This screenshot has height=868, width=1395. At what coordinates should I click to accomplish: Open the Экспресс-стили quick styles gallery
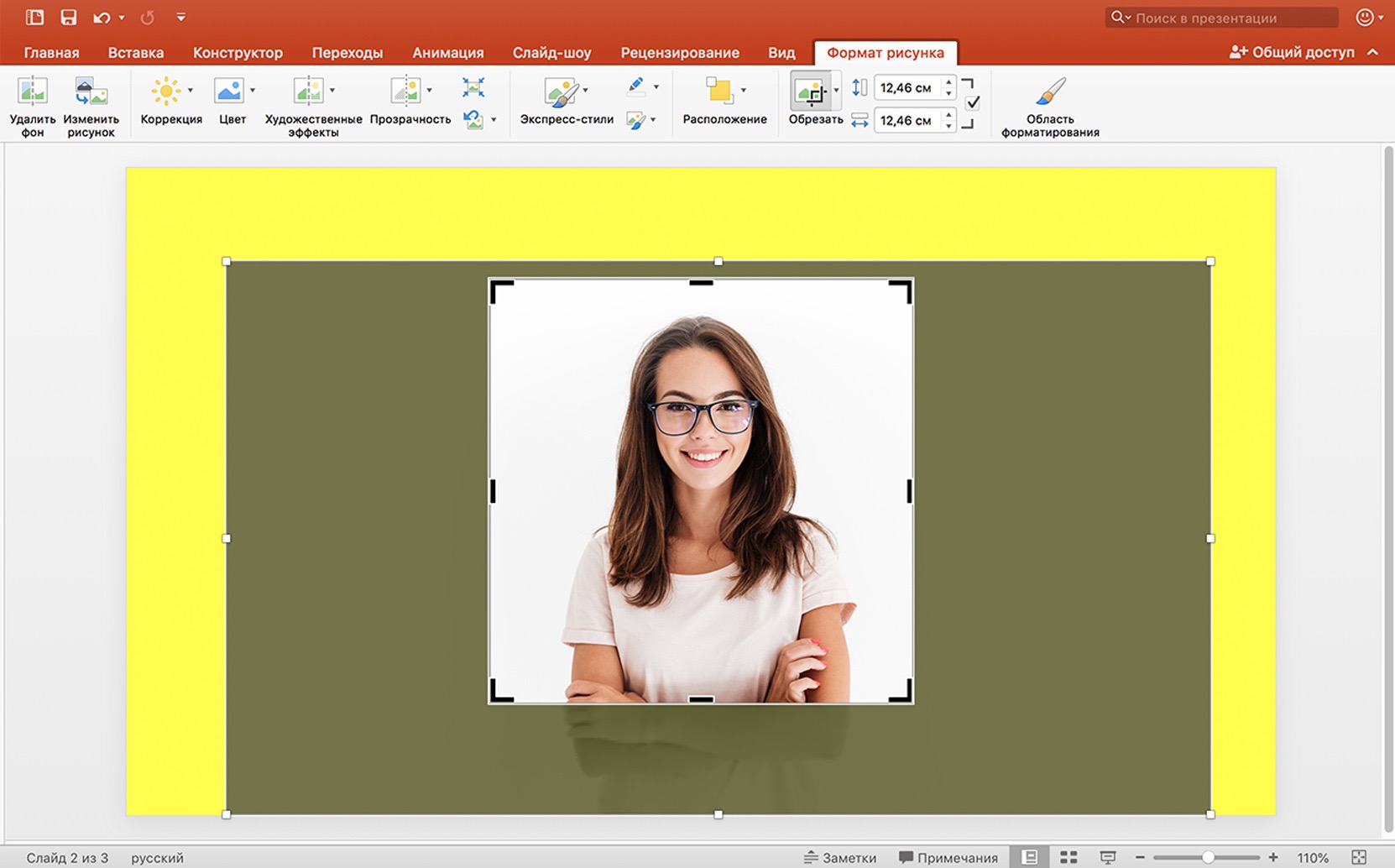point(561,92)
